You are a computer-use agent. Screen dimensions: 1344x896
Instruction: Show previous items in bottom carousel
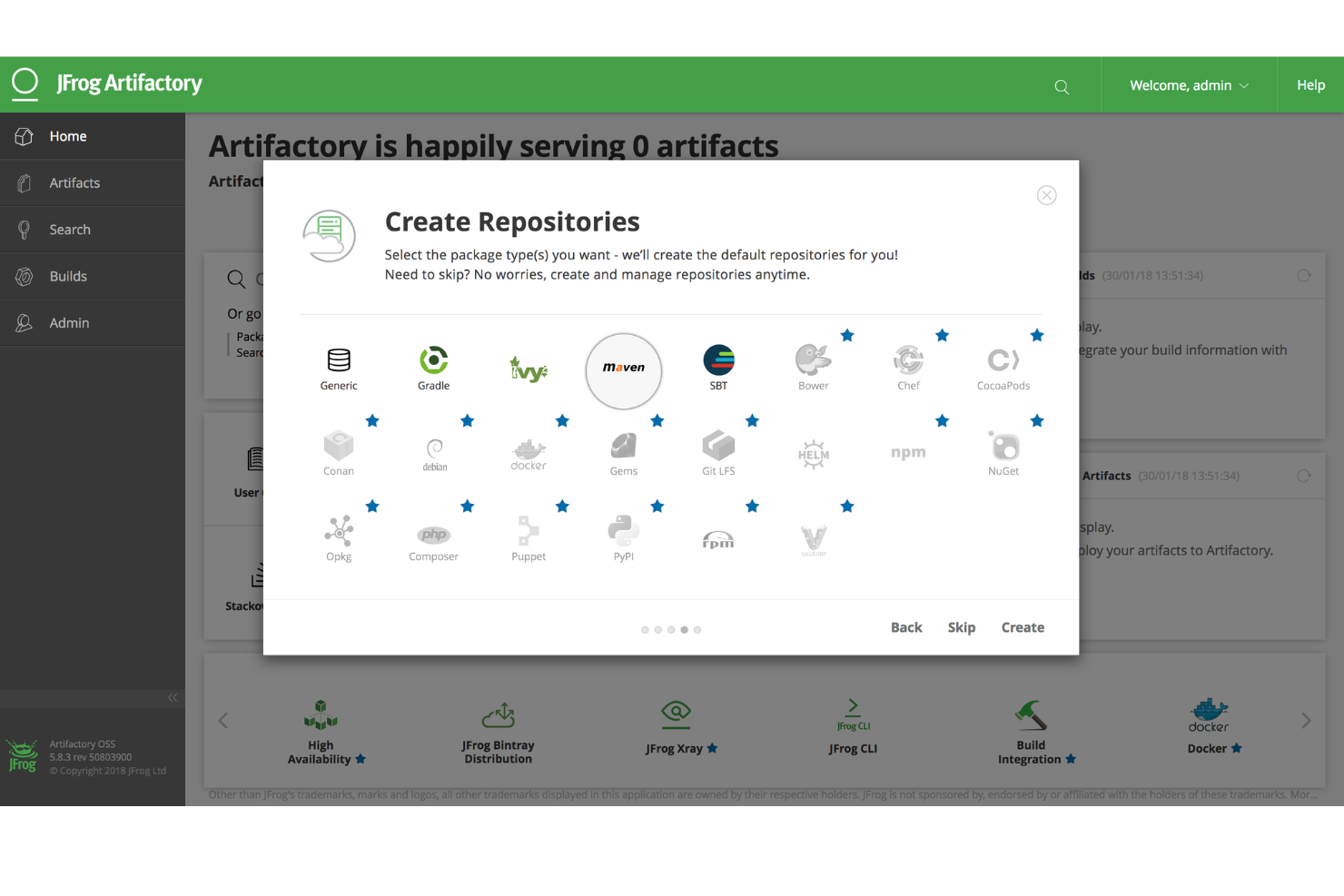(223, 721)
